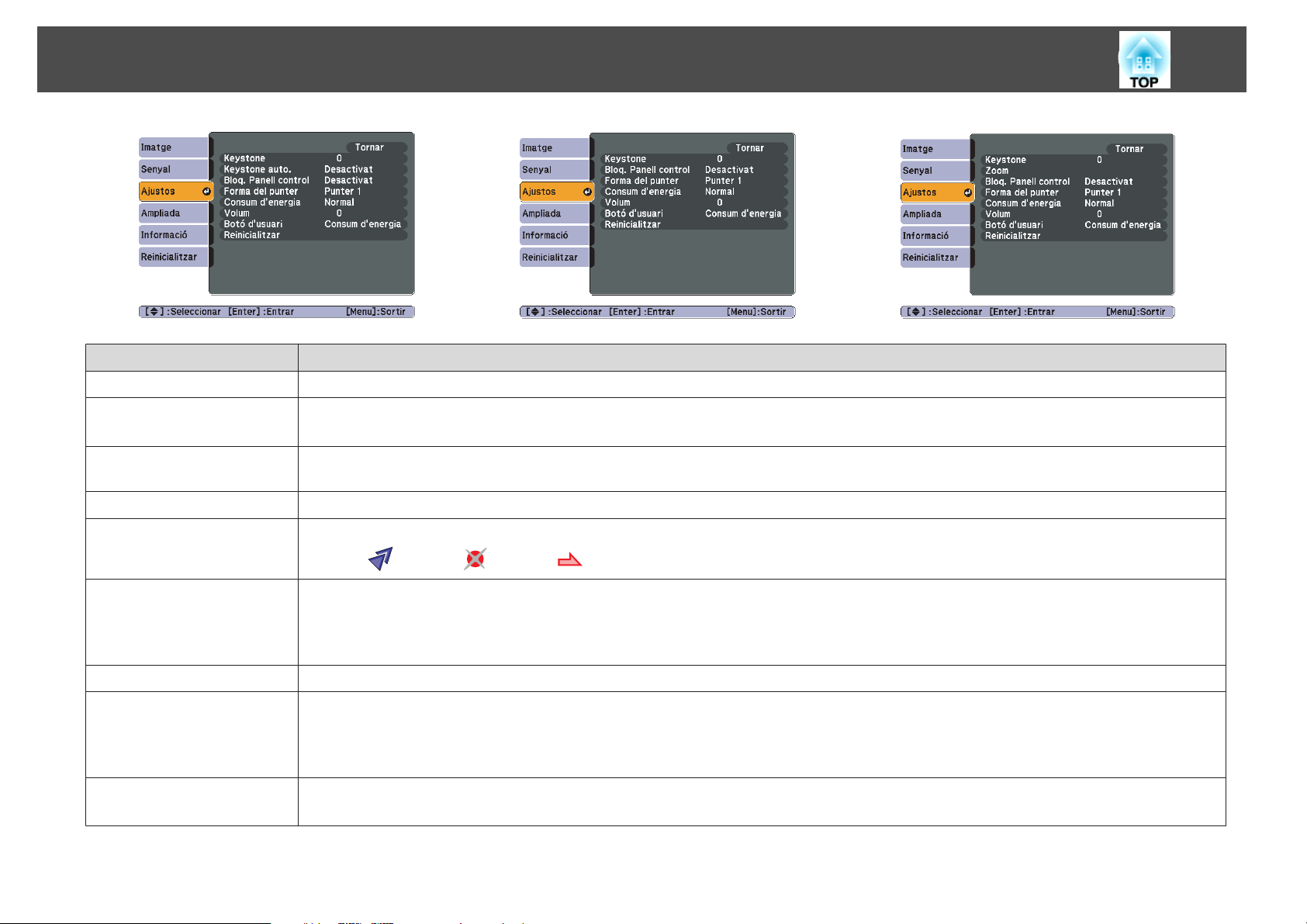Select Keystone row in the right menu
The image size is (1307, 924).
[x=1074, y=160]
